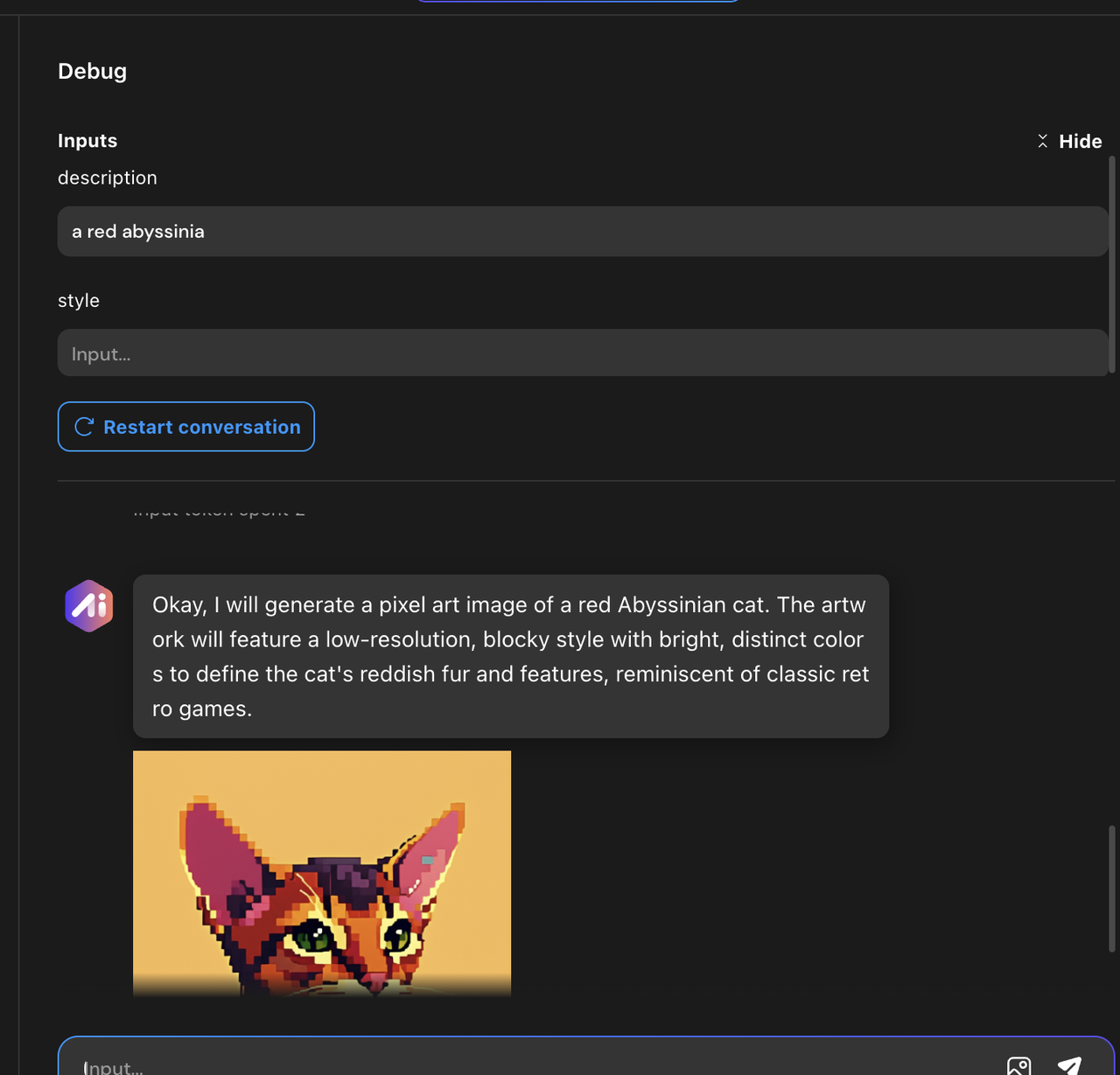Screen dimensions: 1120x1075
Task: Click the image upload icon
Action: tap(1019, 1066)
